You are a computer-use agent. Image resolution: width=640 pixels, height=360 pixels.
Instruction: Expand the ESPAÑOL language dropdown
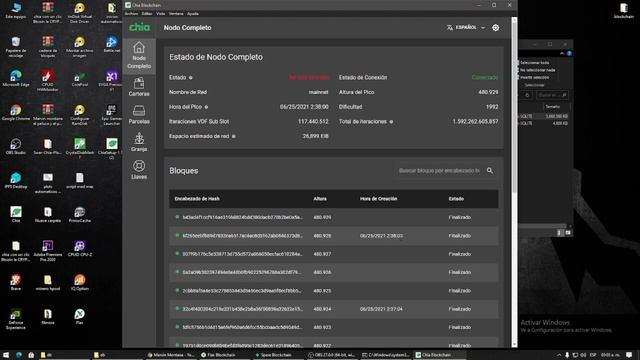click(466, 28)
